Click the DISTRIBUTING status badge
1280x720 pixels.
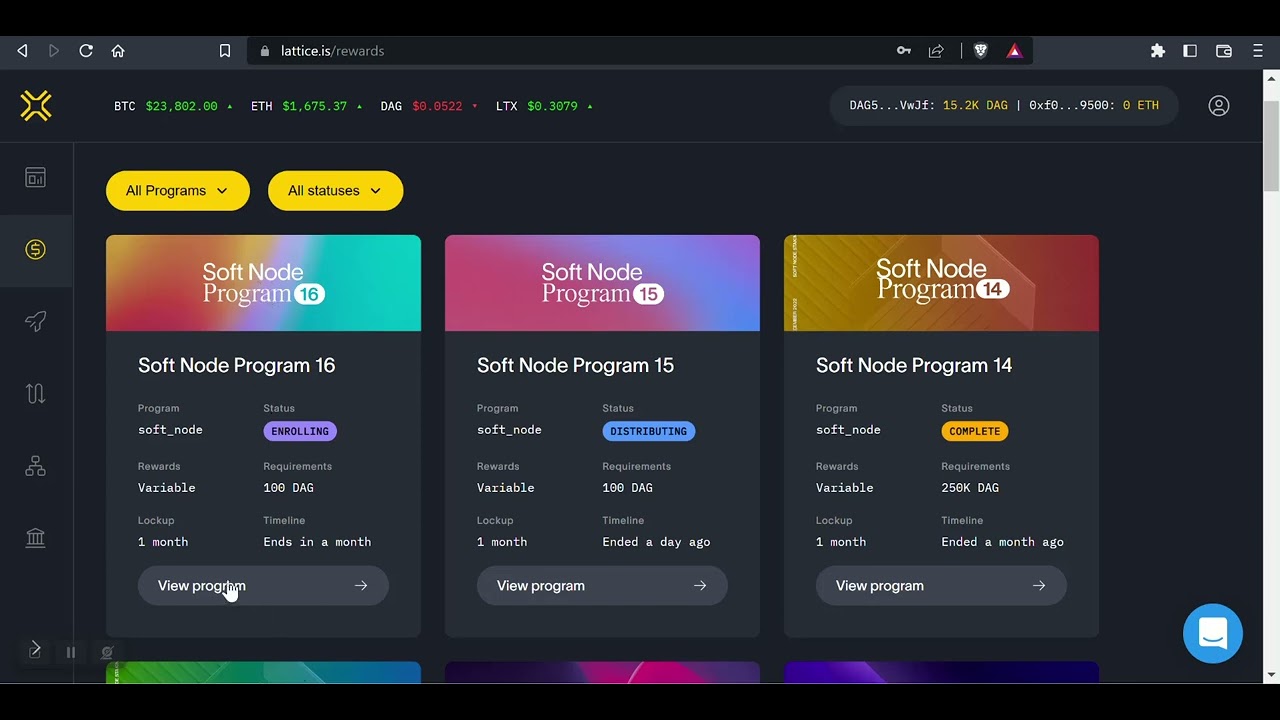[x=649, y=431]
